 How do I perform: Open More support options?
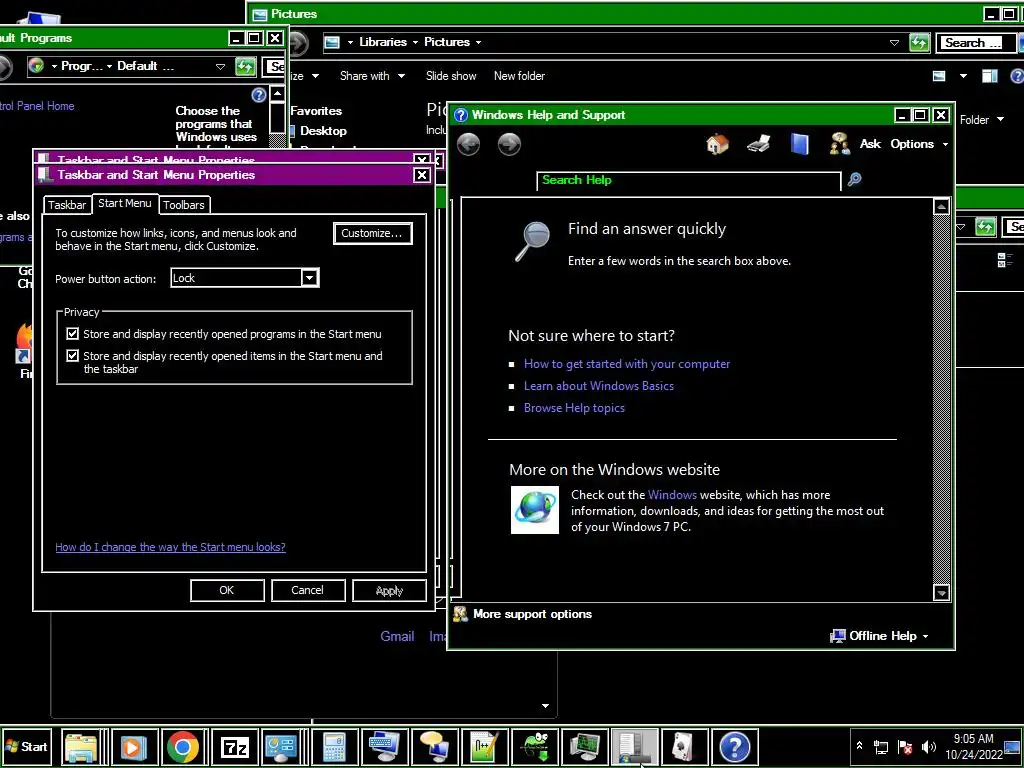[x=532, y=614]
